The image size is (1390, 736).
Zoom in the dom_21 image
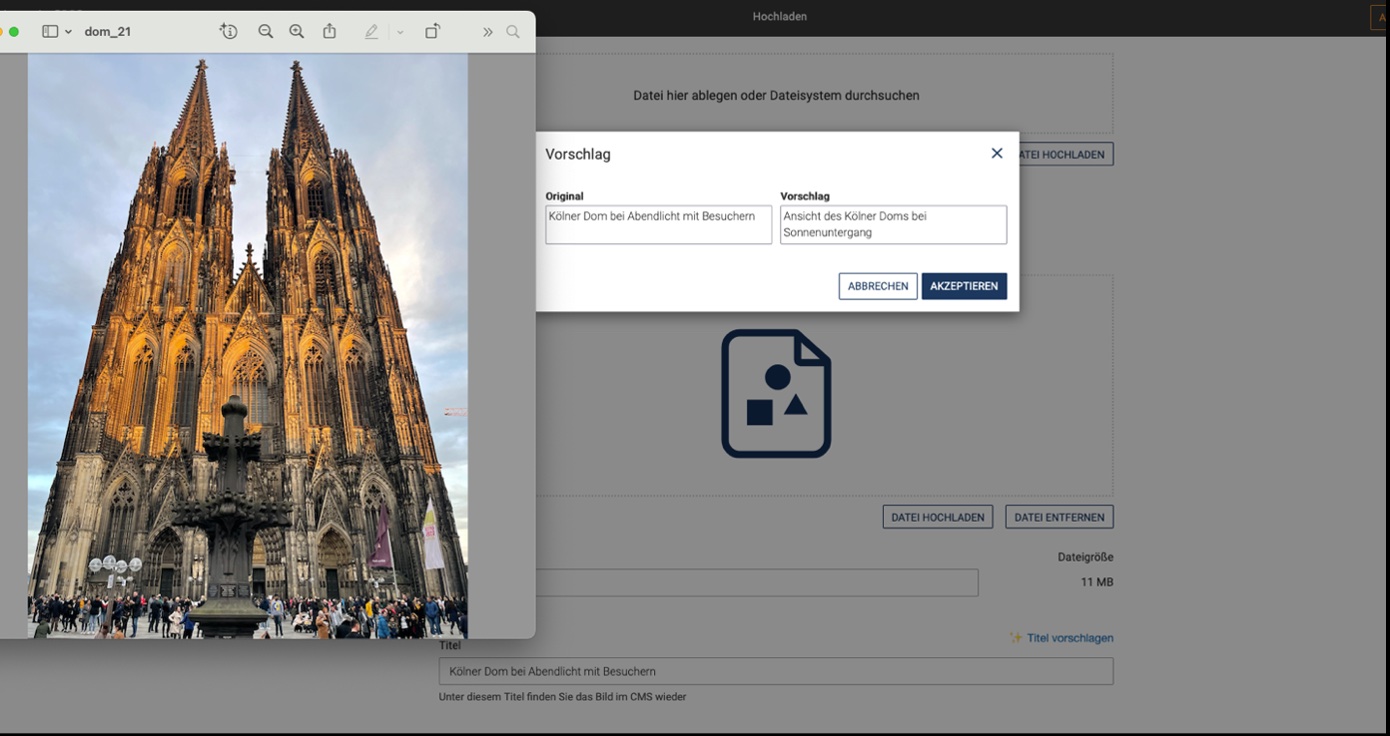[297, 32]
